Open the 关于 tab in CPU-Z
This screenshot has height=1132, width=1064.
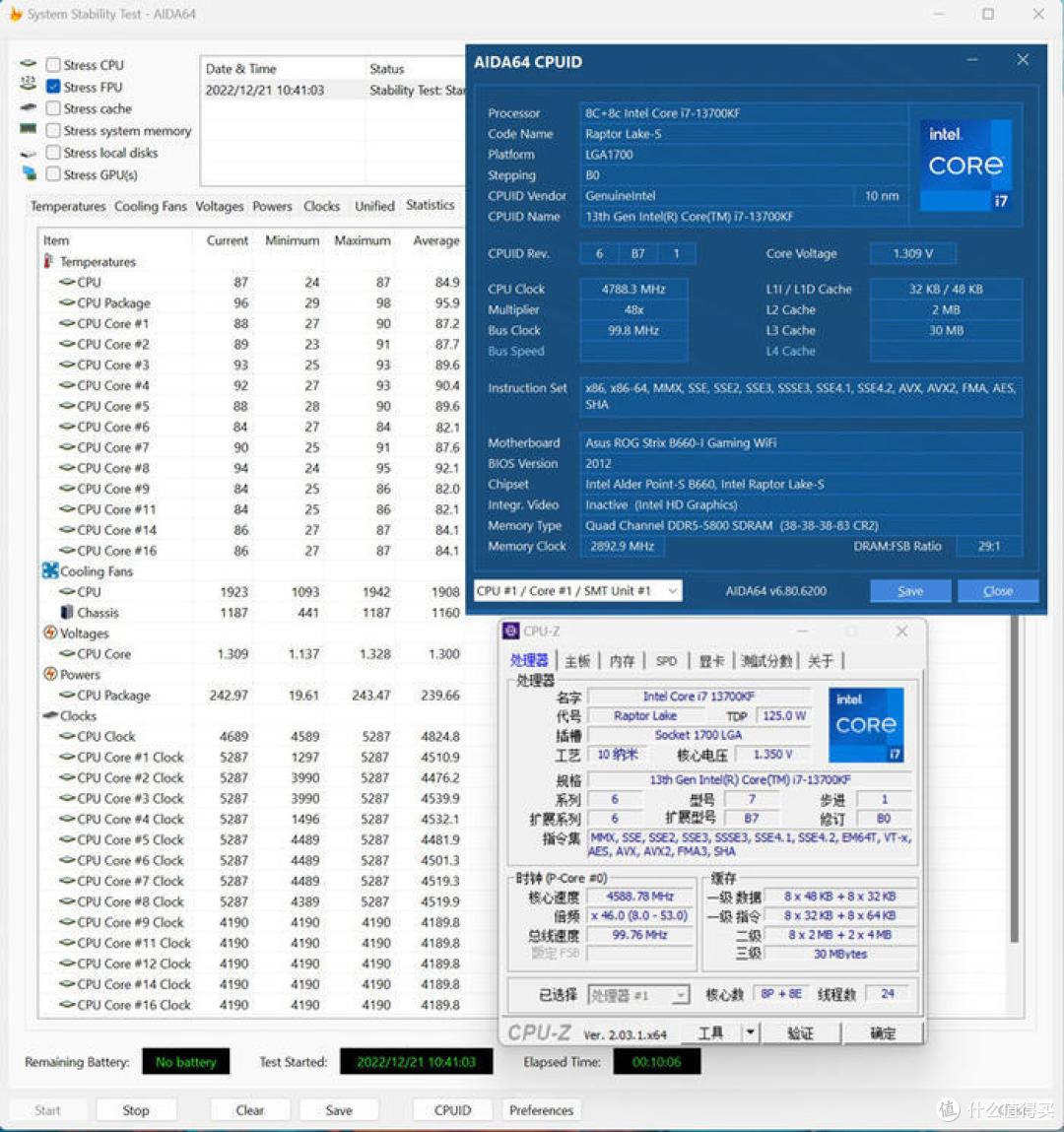pyautogui.click(x=820, y=660)
